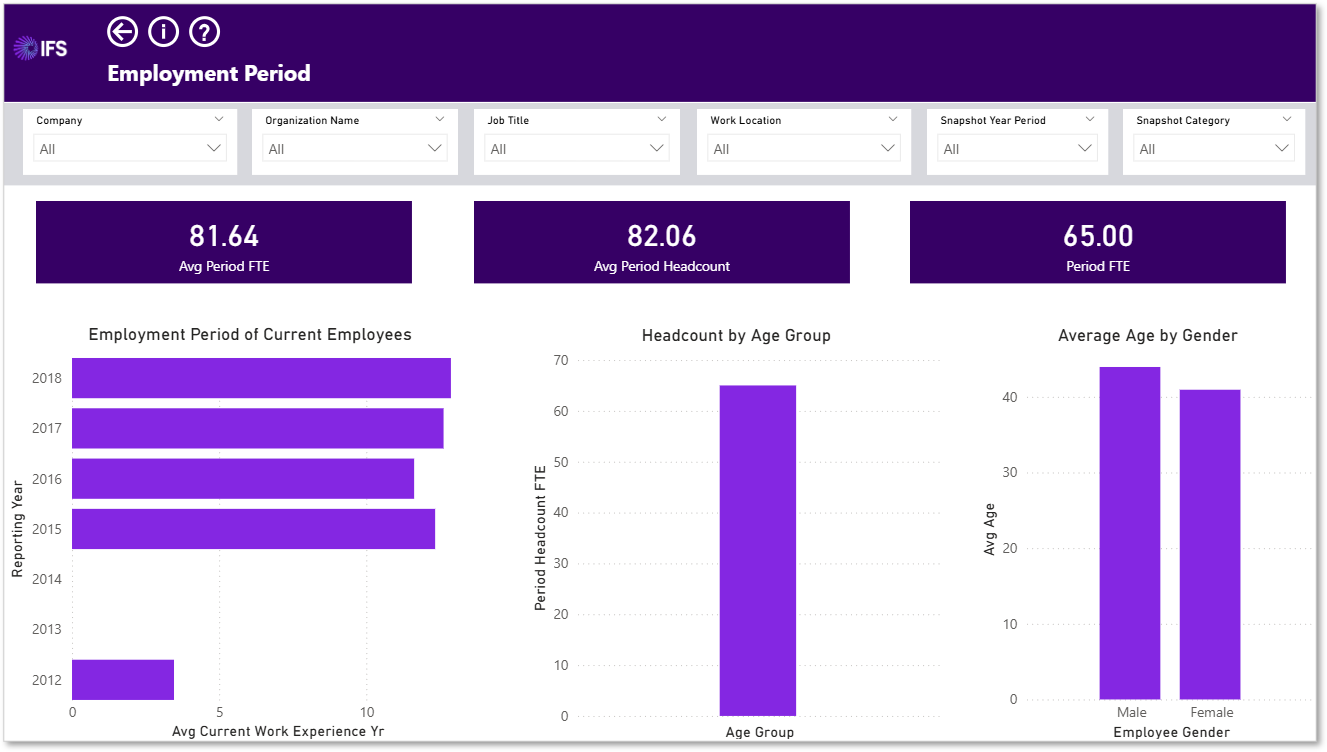Click the Employment Period page title
Viewport: 1327px width, 752px height.
pos(209,73)
